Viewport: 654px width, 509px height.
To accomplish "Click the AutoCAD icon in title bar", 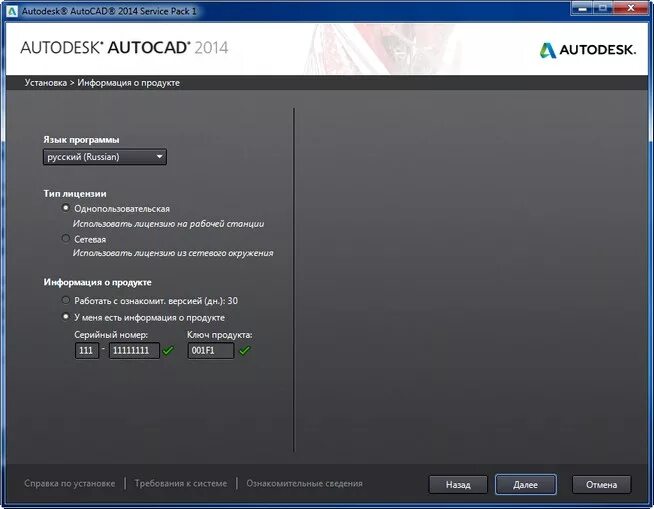I will click(12, 11).
